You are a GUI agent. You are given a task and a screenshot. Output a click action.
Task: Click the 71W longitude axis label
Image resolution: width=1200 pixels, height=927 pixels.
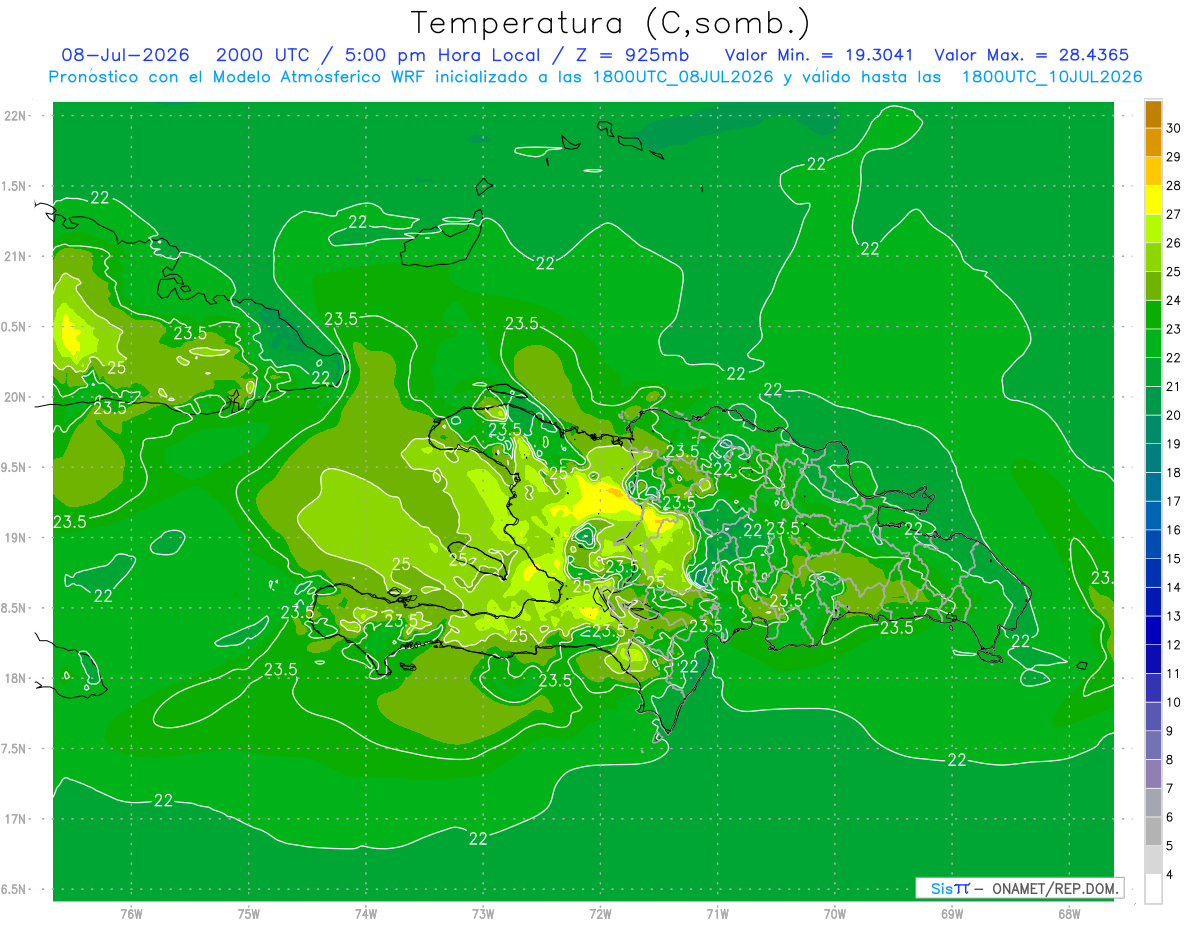pos(717,914)
